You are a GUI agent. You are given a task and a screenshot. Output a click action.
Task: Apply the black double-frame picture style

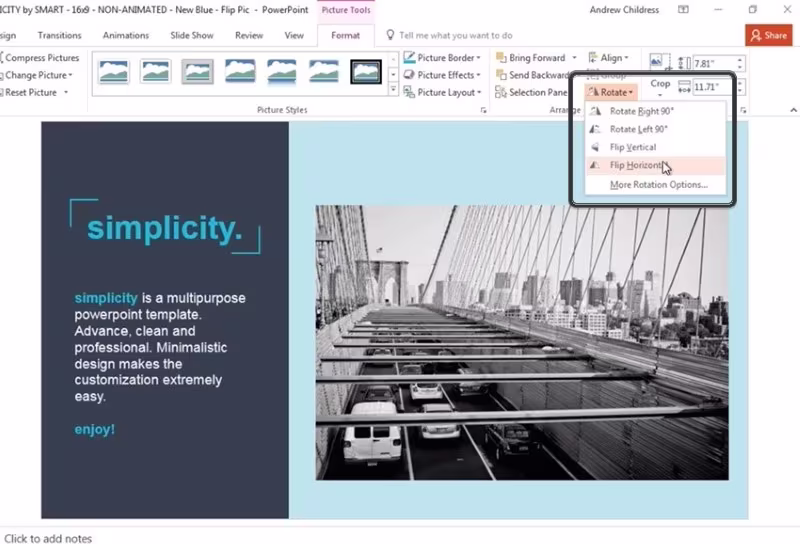(x=366, y=71)
